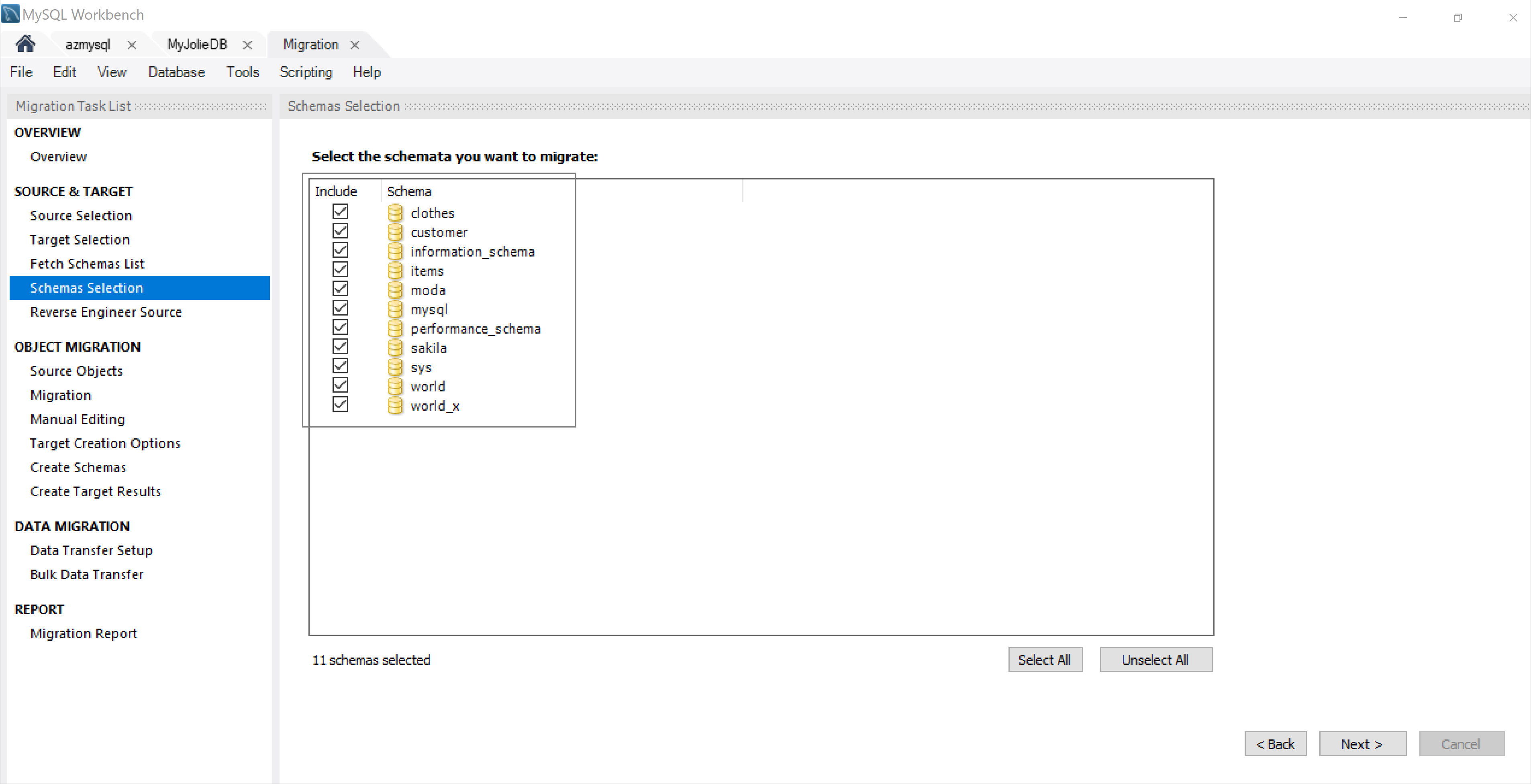Navigate to Fetch Schemas List step
This screenshot has height=784, width=1531.
(x=88, y=263)
